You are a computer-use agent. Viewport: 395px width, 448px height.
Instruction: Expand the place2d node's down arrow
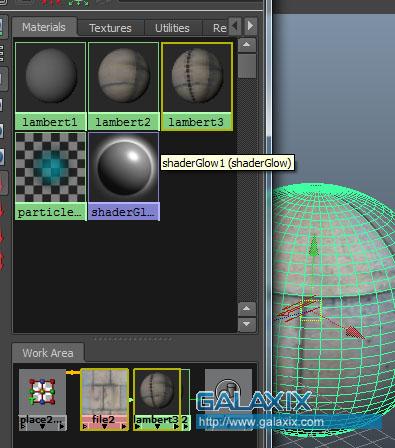pyautogui.click(x=42, y=426)
